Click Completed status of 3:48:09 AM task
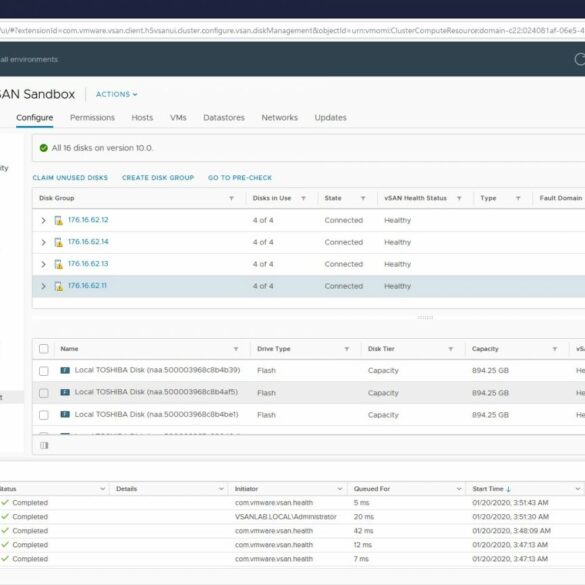Screen dimensions: 585x585 pyautogui.click(x=30, y=531)
